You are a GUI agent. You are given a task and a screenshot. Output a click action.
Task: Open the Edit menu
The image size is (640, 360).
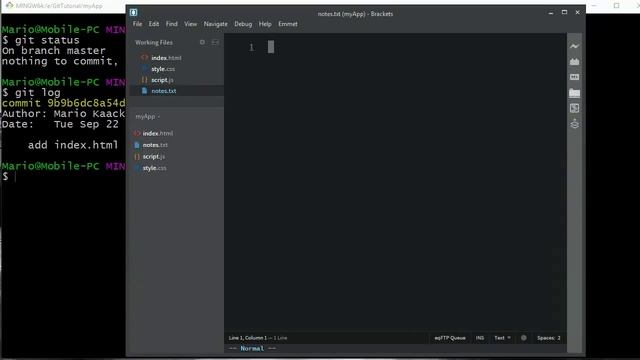[x=154, y=24]
